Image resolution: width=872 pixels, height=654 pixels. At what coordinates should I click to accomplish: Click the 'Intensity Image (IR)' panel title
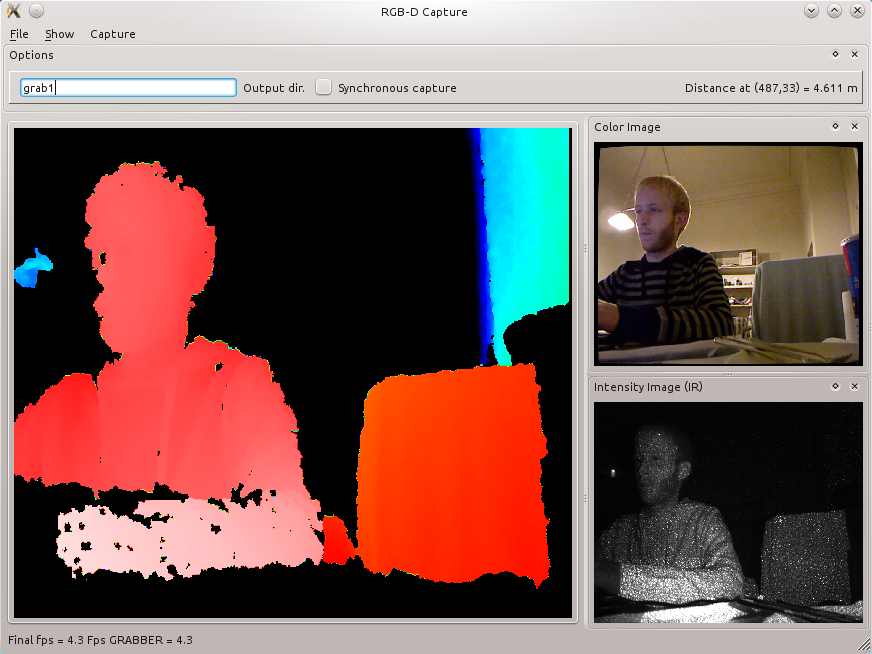coord(648,387)
